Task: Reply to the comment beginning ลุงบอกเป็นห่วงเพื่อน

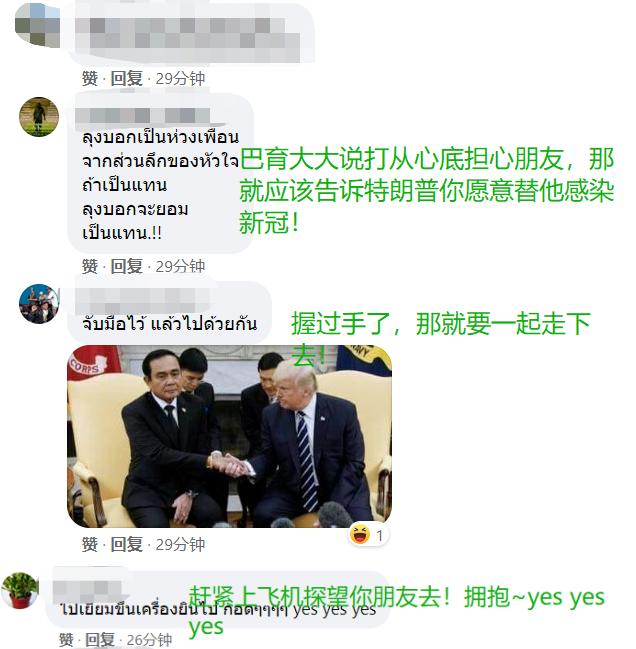Action: click(x=127, y=267)
